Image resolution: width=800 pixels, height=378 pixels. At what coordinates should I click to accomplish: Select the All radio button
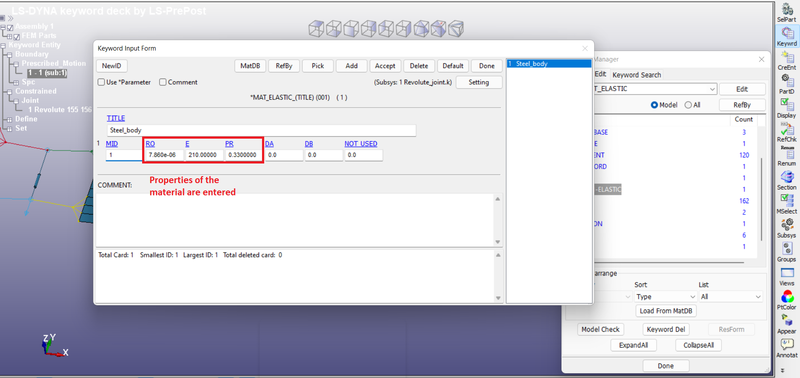[x=688, y=105]
